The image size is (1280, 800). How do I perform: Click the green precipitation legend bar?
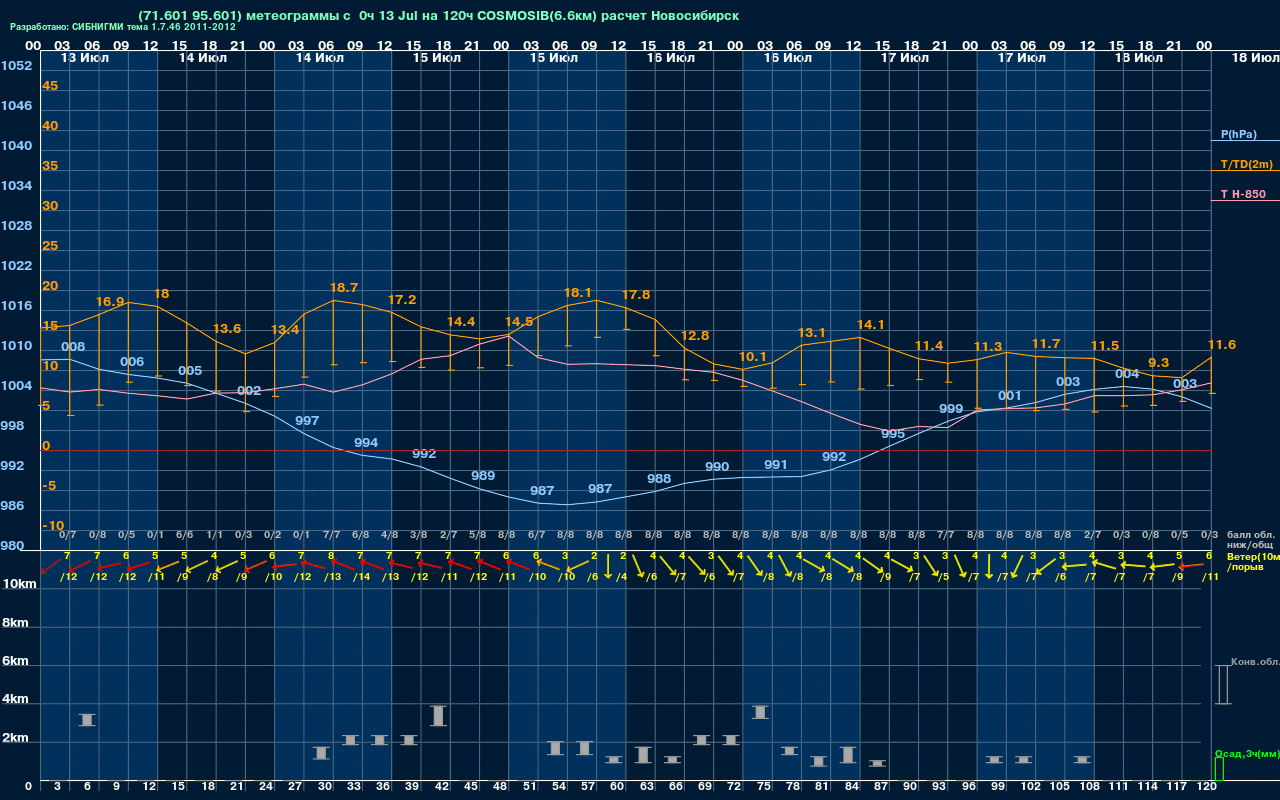1219,769
